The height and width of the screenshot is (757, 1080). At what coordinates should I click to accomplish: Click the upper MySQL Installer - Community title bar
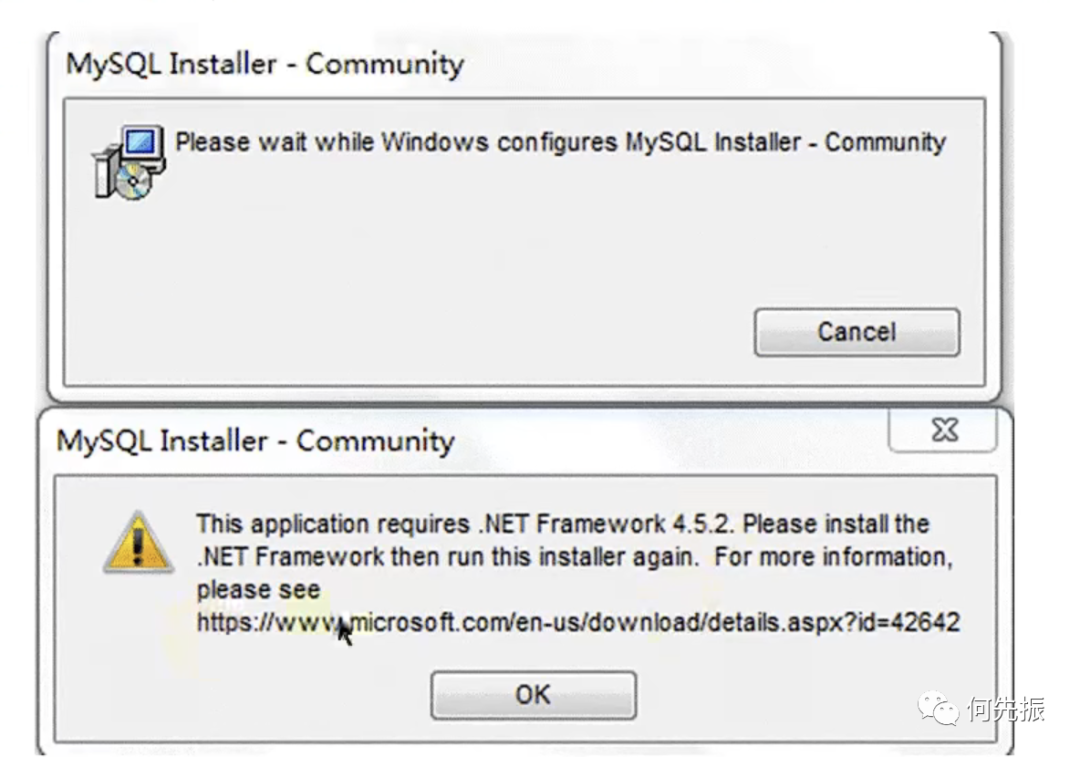pos(525,64)
